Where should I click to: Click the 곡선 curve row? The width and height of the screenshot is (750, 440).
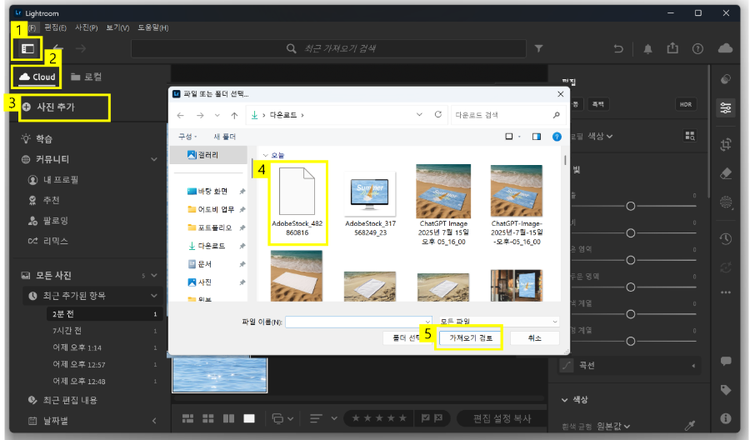click(629, 365)
